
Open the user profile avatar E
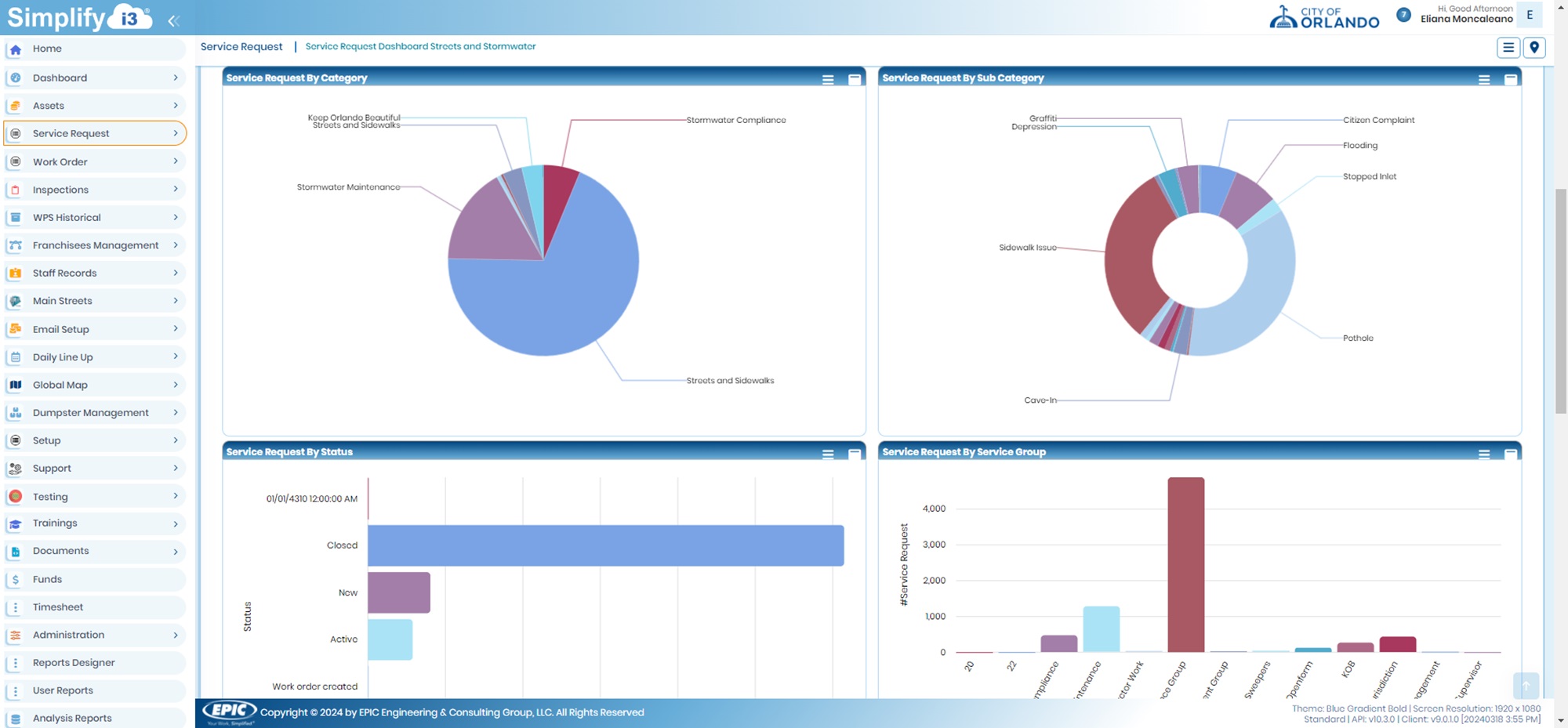pyautogui.click(x=1529, y=15)
